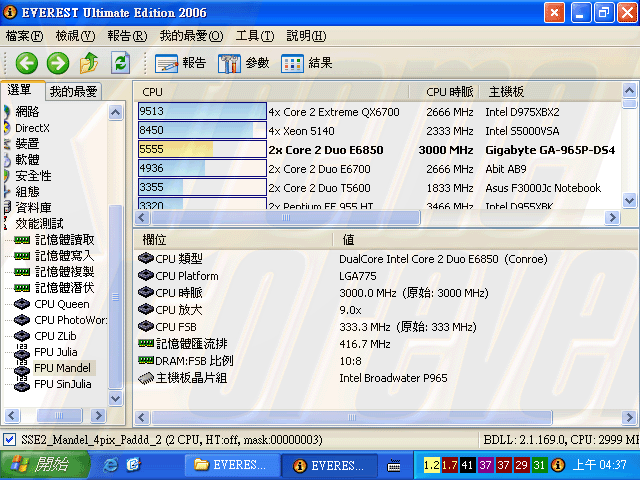Toggle the SSE2_Mandel status bar checkbox
Viewport: 640px width, 480px height.
[x=9, y=440]
